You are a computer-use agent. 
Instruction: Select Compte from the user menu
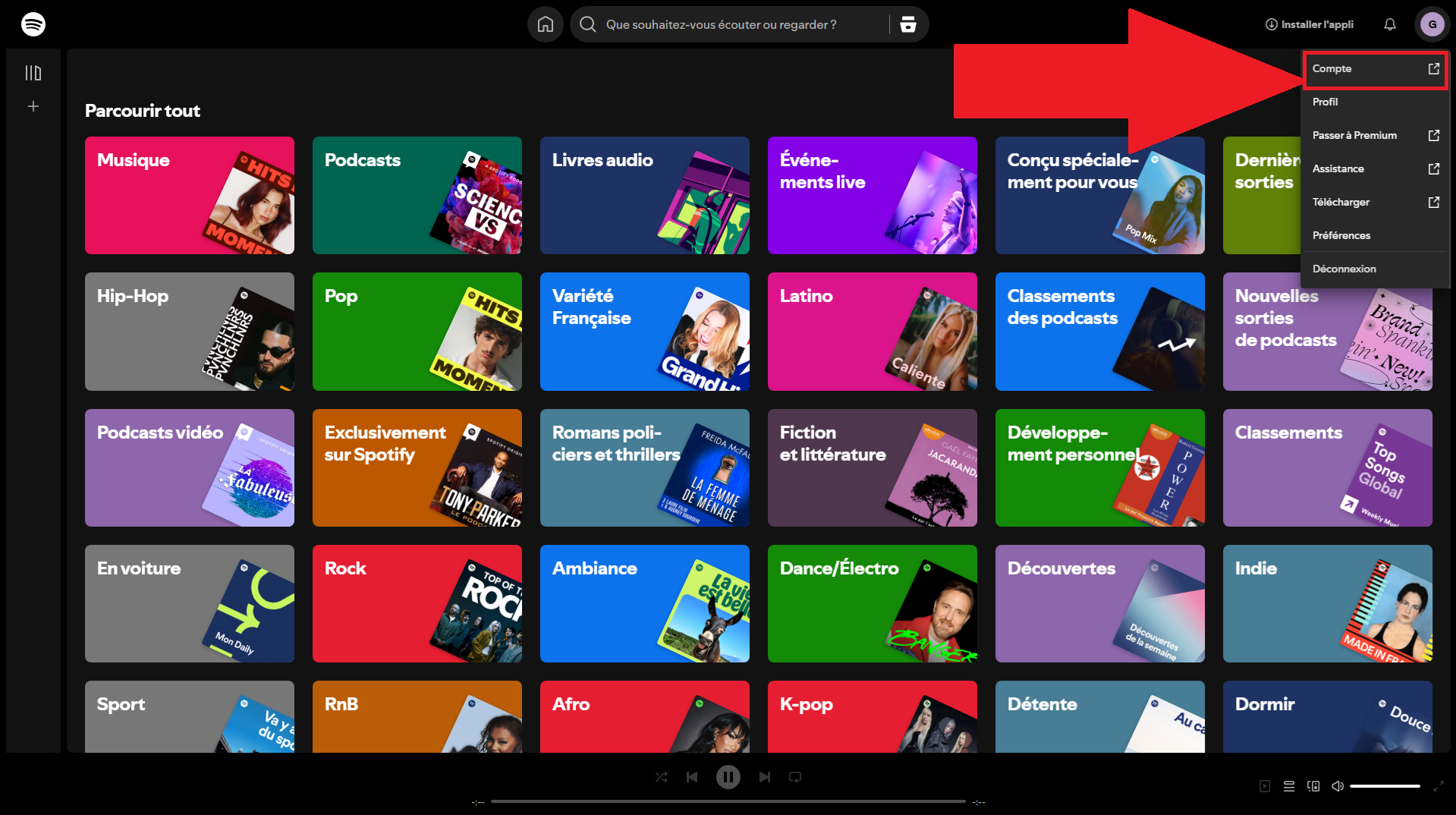click(1374, 69)
